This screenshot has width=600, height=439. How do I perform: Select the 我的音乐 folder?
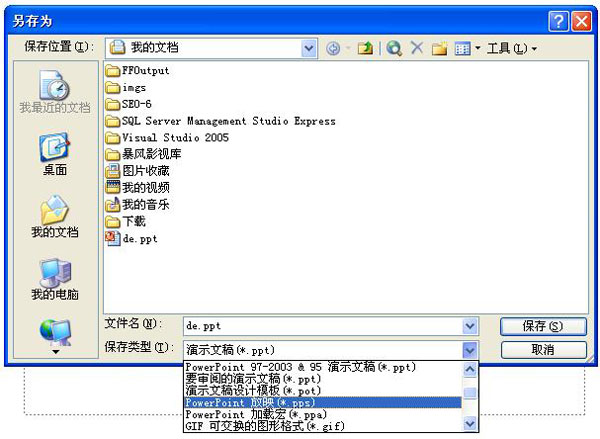pos(138,204)
